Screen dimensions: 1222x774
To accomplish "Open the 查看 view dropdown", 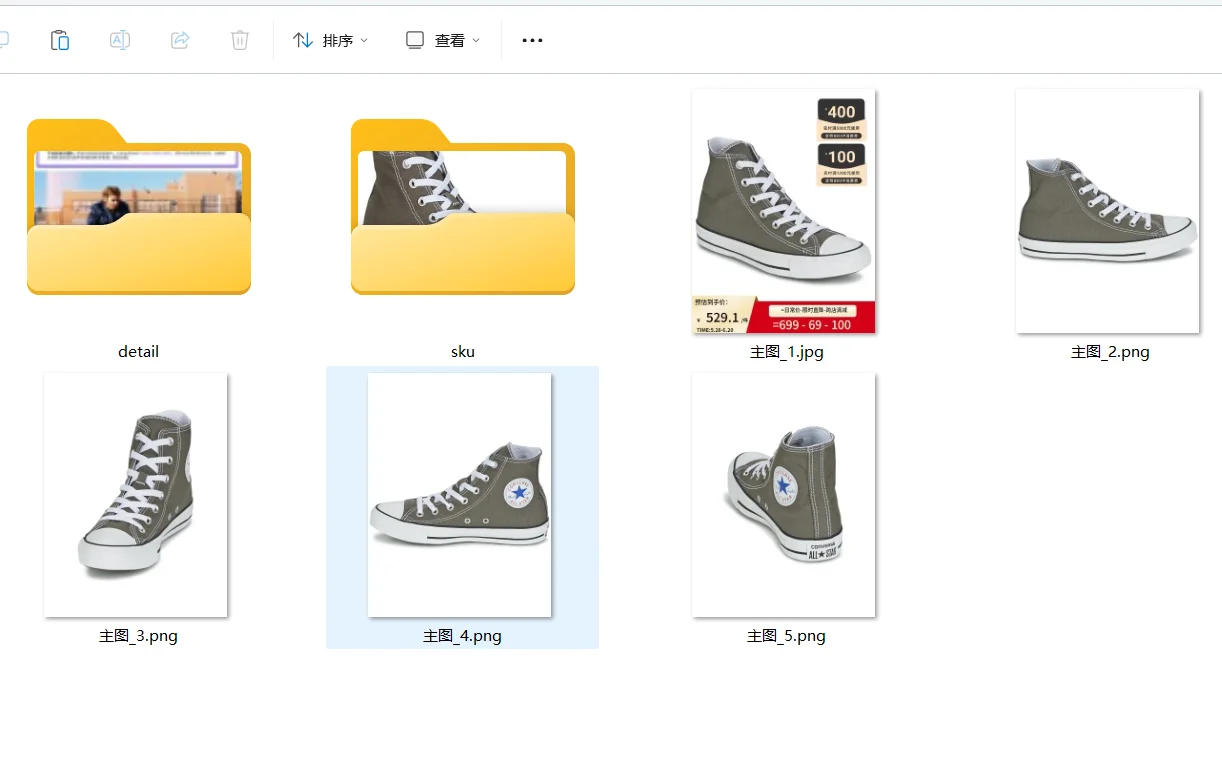I will tap(442, 40).
